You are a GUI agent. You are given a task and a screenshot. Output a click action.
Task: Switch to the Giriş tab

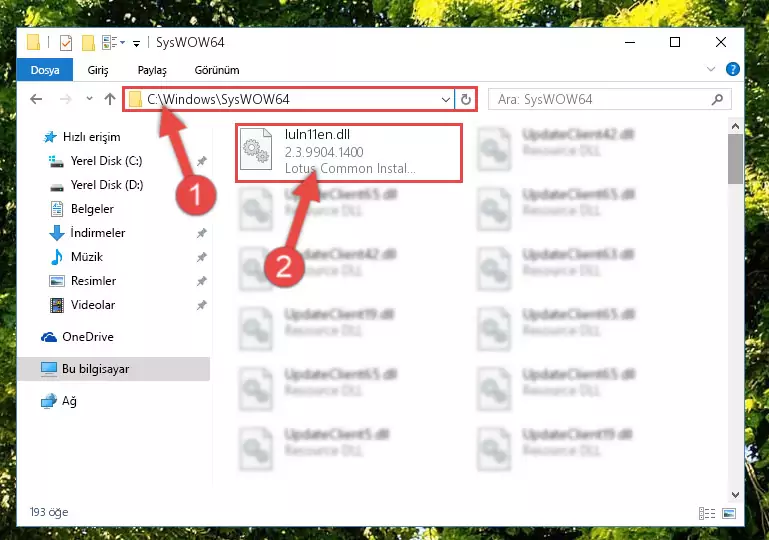point(98,70)
